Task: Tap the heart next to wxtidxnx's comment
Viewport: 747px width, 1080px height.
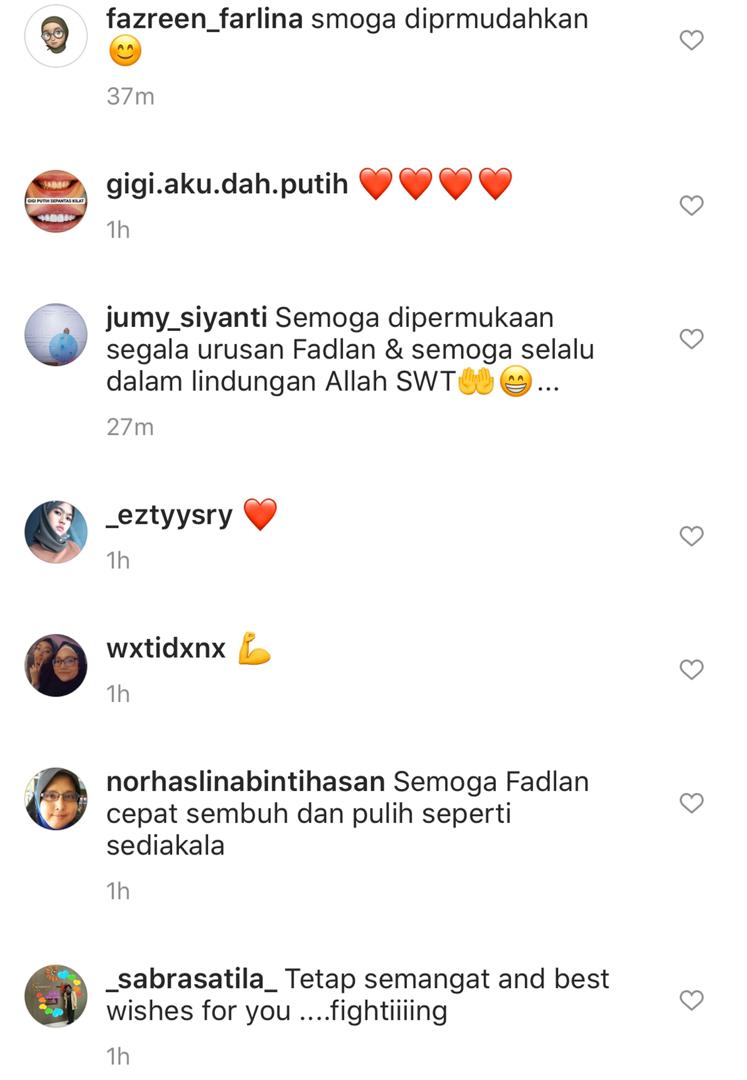Action: tap(691, 669)
